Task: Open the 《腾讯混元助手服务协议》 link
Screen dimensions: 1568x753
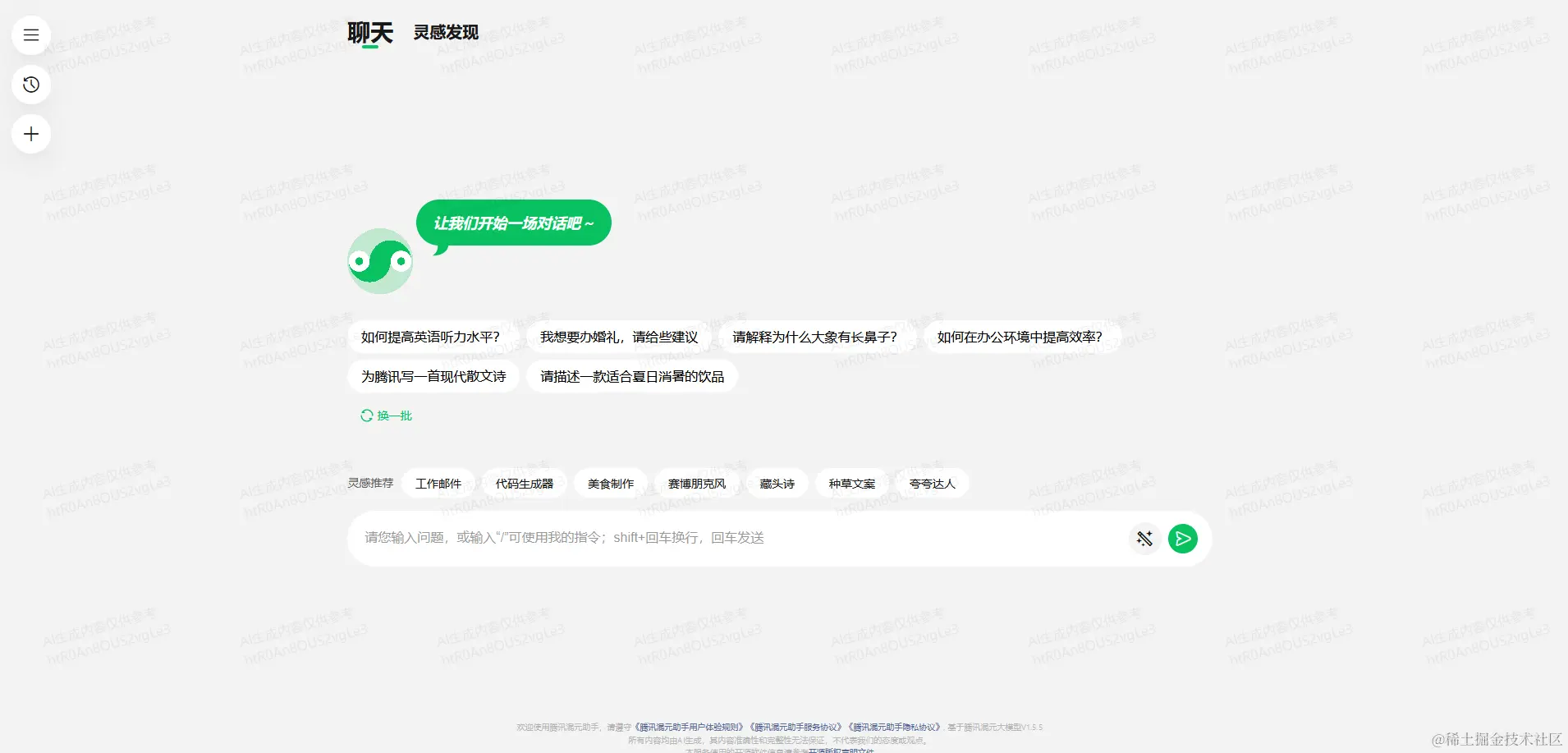Action: pyautogui.click(x=796, y=727)
